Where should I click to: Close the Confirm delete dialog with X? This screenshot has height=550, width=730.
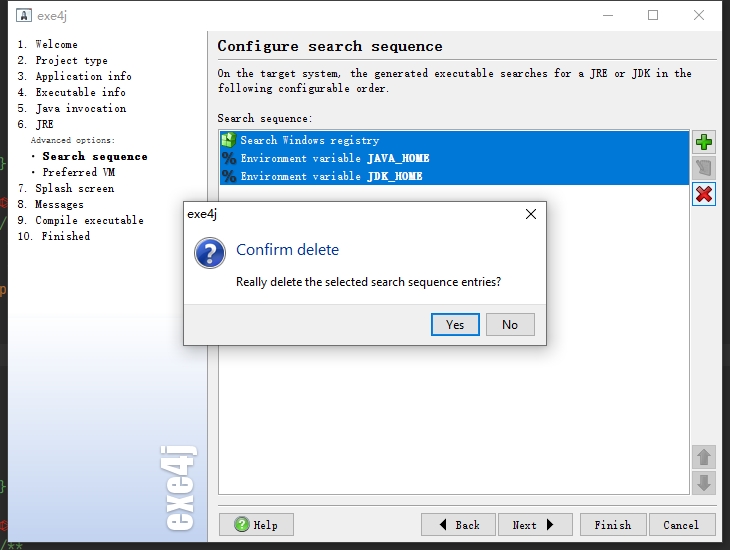pyautogui.click(x=531, y=214)
